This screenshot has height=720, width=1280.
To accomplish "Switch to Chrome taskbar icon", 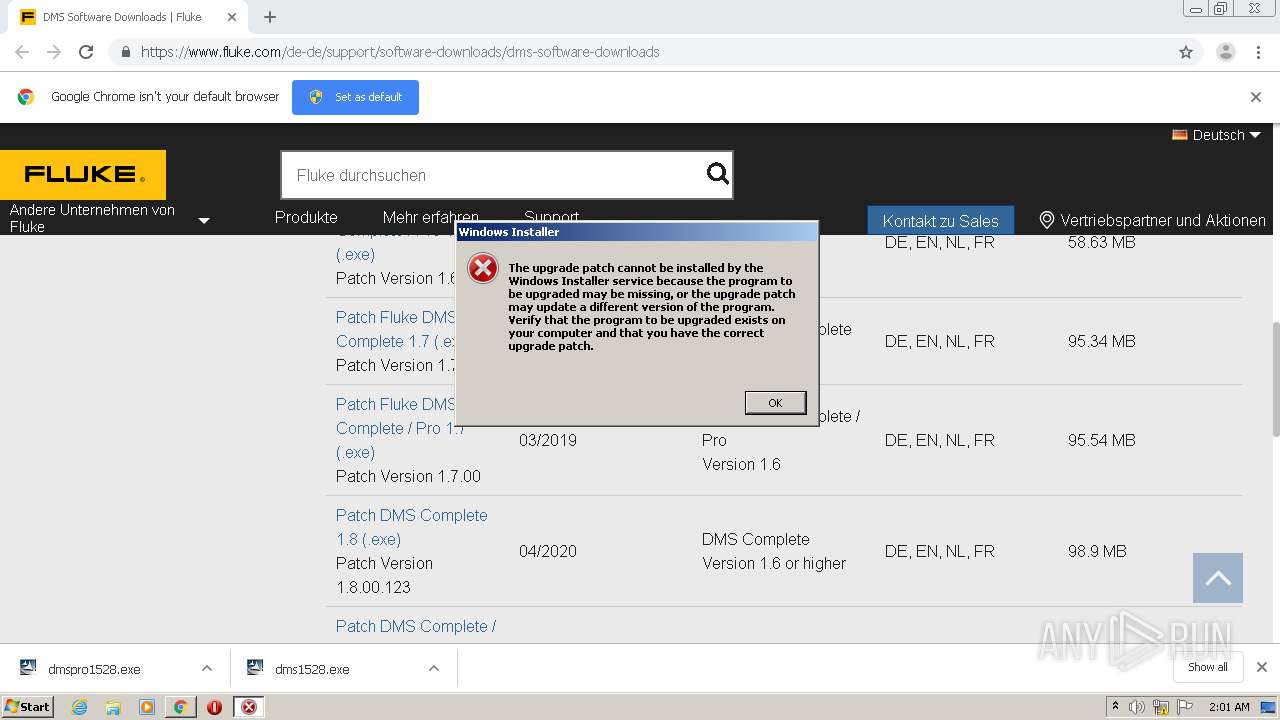I will point(180,707).
